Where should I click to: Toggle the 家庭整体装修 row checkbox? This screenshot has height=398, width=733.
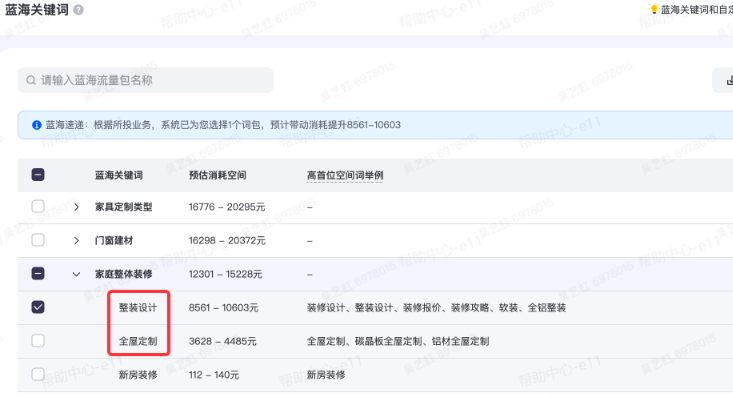(x=38, y=274)
